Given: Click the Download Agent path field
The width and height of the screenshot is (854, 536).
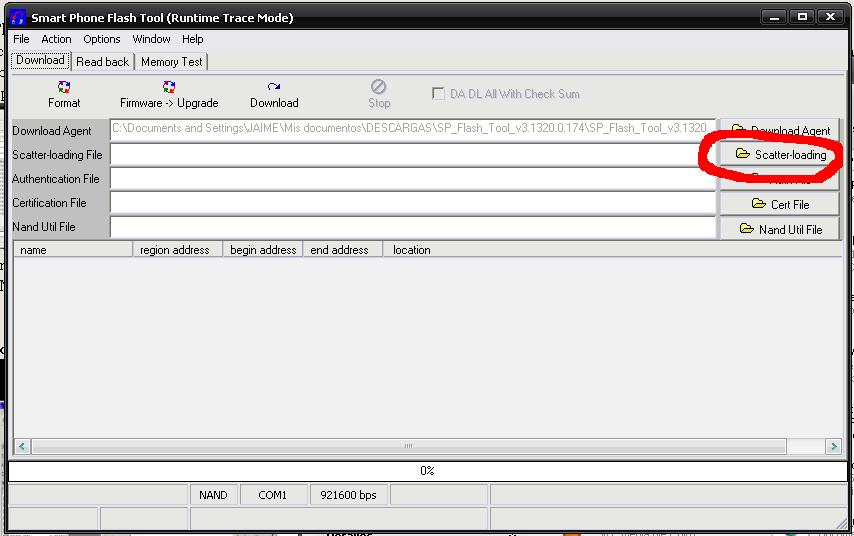Looking at the screenshot, I should click(x=413, y=130).
